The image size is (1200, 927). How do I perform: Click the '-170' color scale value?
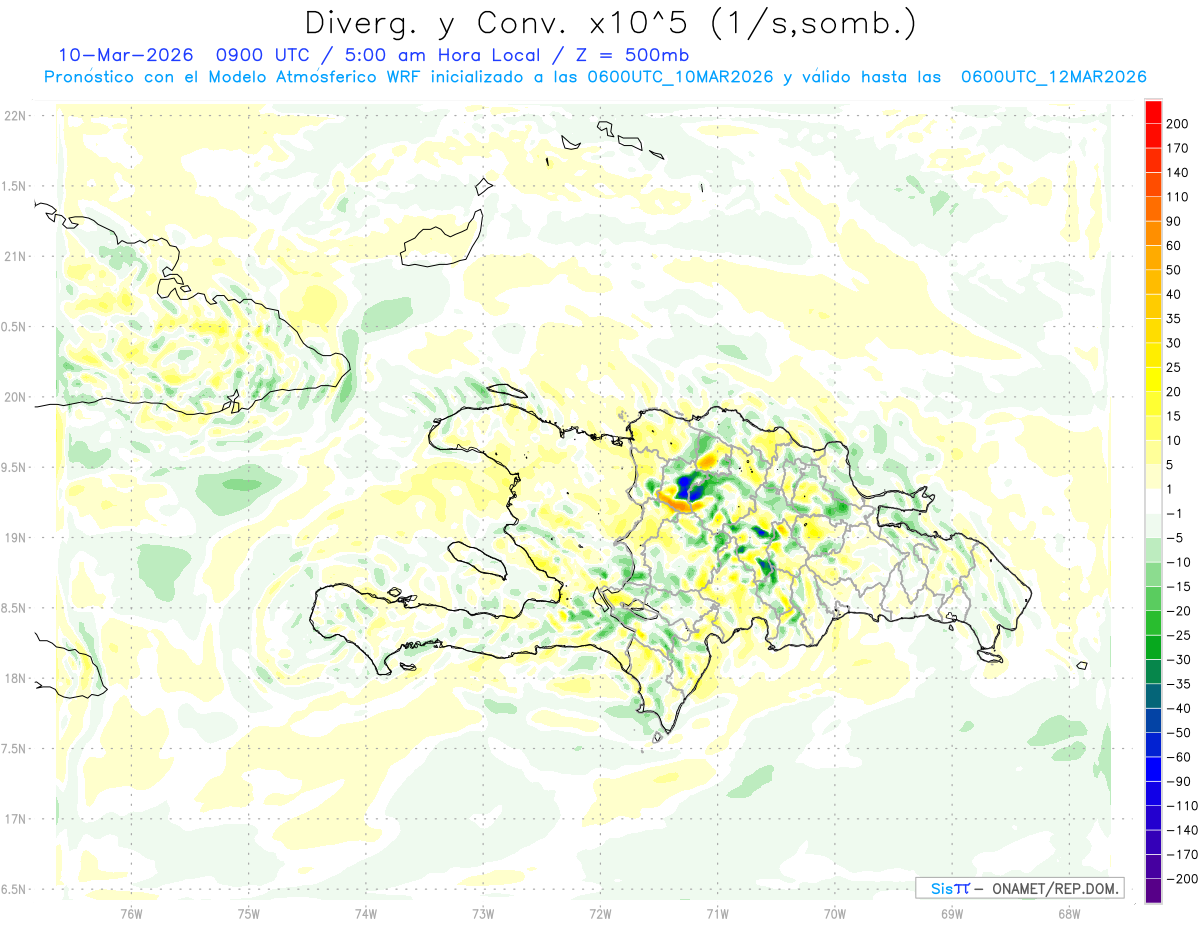pyautogui.click(x=1180, y=854)
